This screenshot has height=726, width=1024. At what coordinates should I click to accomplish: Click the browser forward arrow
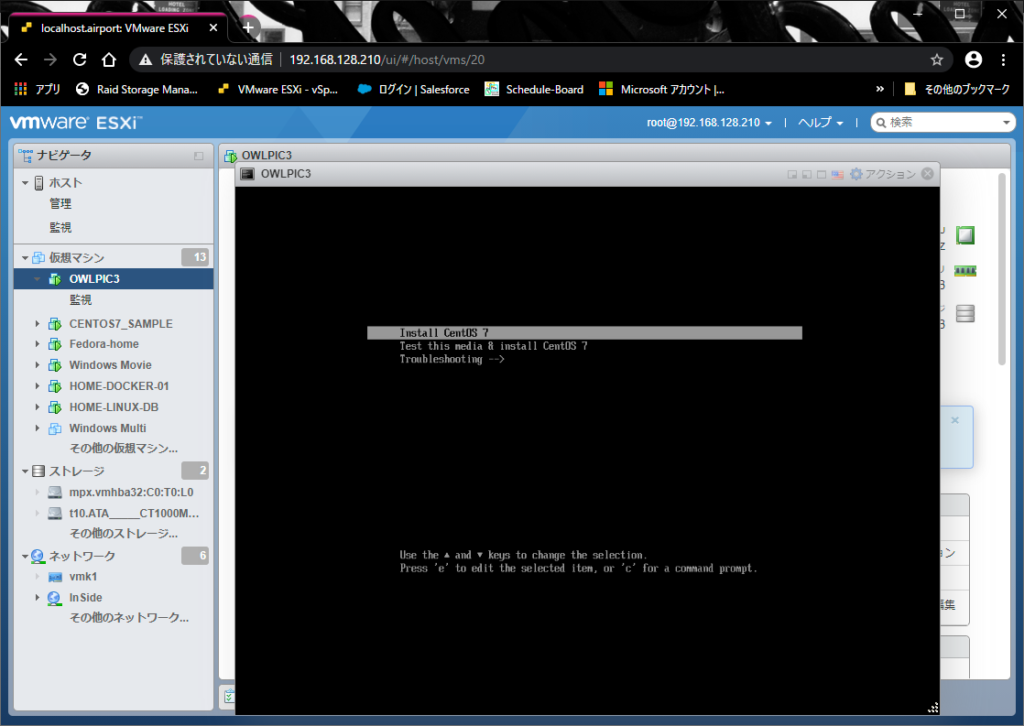point(50,59)
